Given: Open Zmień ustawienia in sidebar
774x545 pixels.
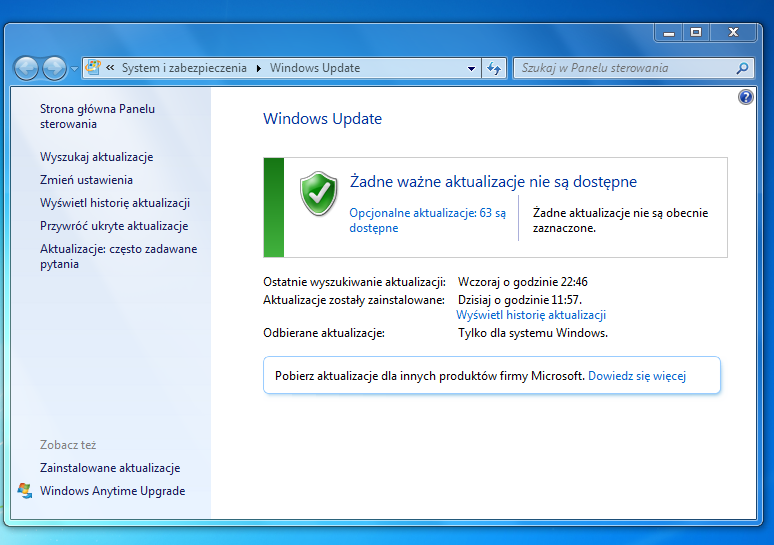Looking at the screenshot, I should click(x=86, y=180).
